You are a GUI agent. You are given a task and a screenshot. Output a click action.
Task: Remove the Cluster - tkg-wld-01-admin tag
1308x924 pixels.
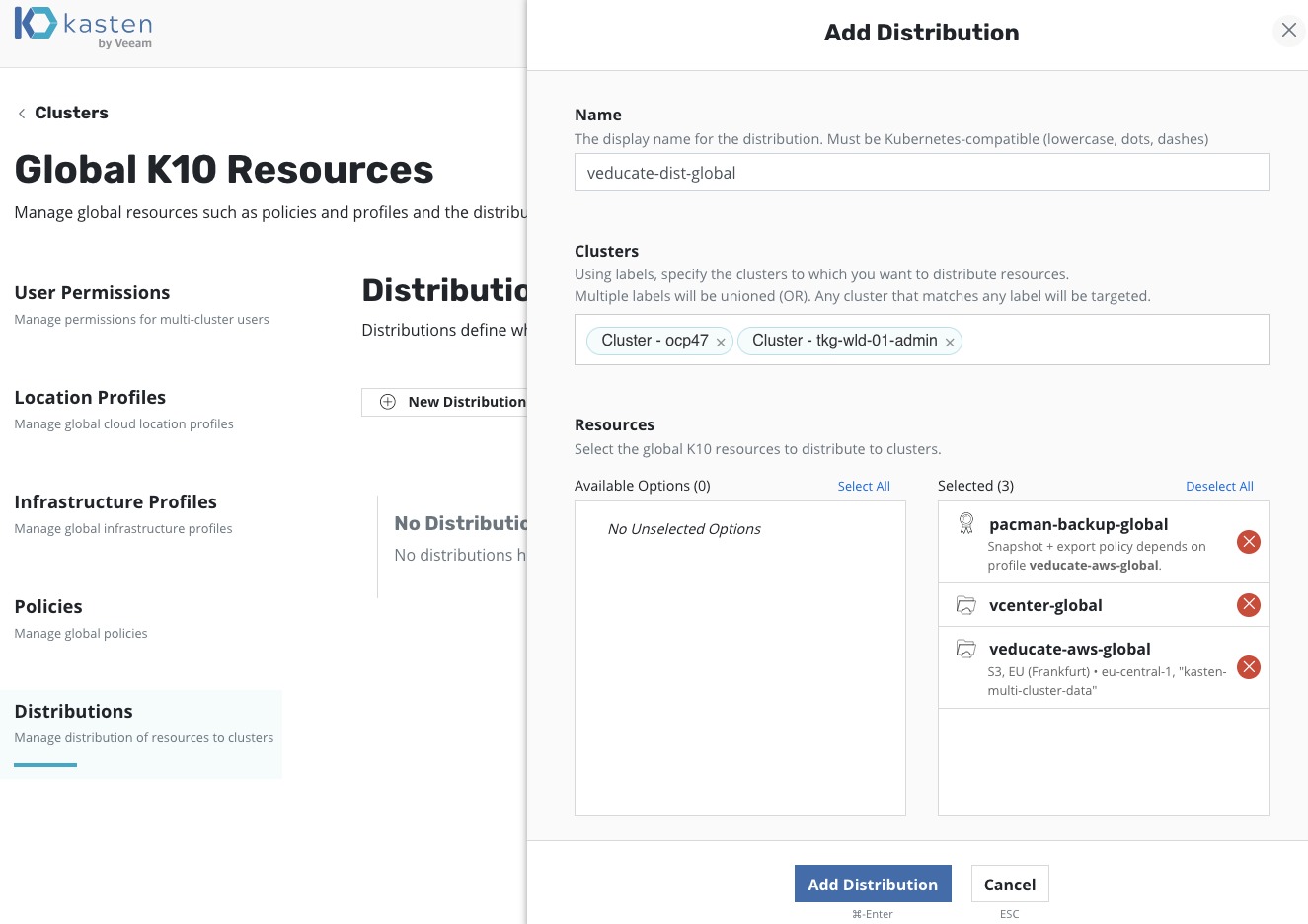950,343
